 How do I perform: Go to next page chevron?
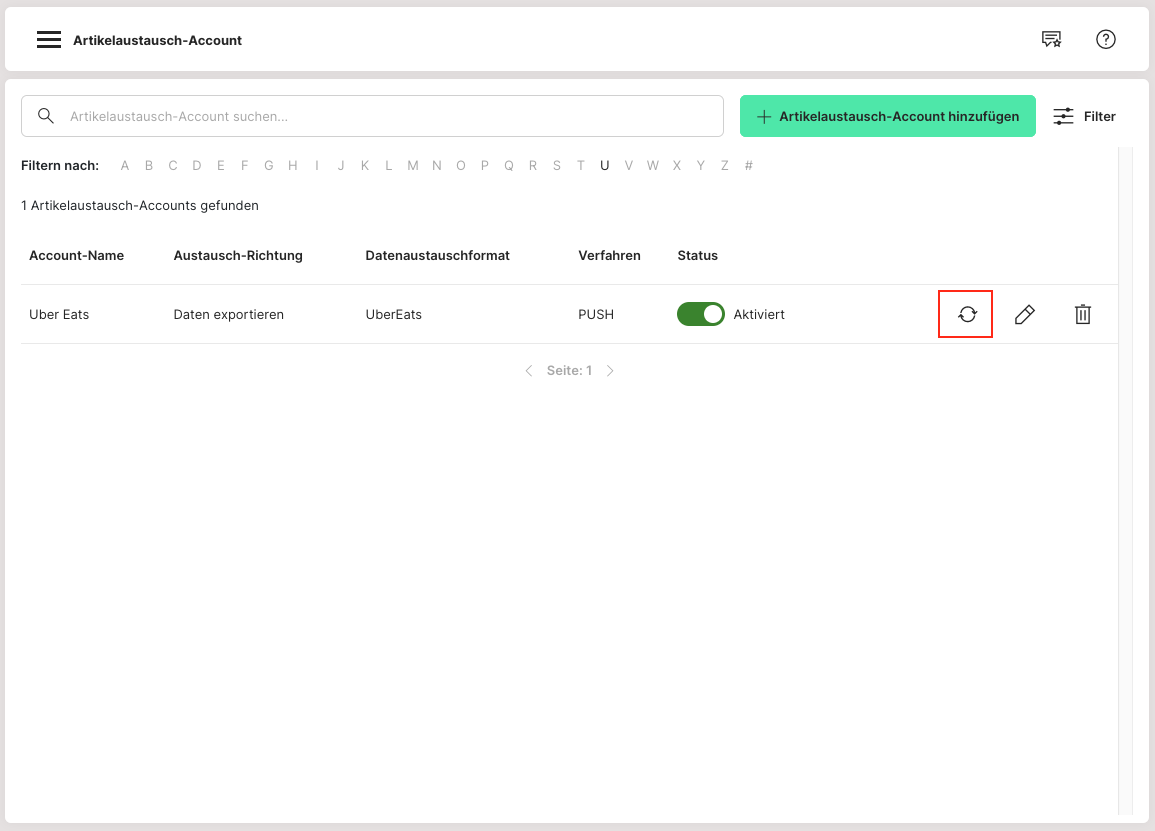pos(610,371)
